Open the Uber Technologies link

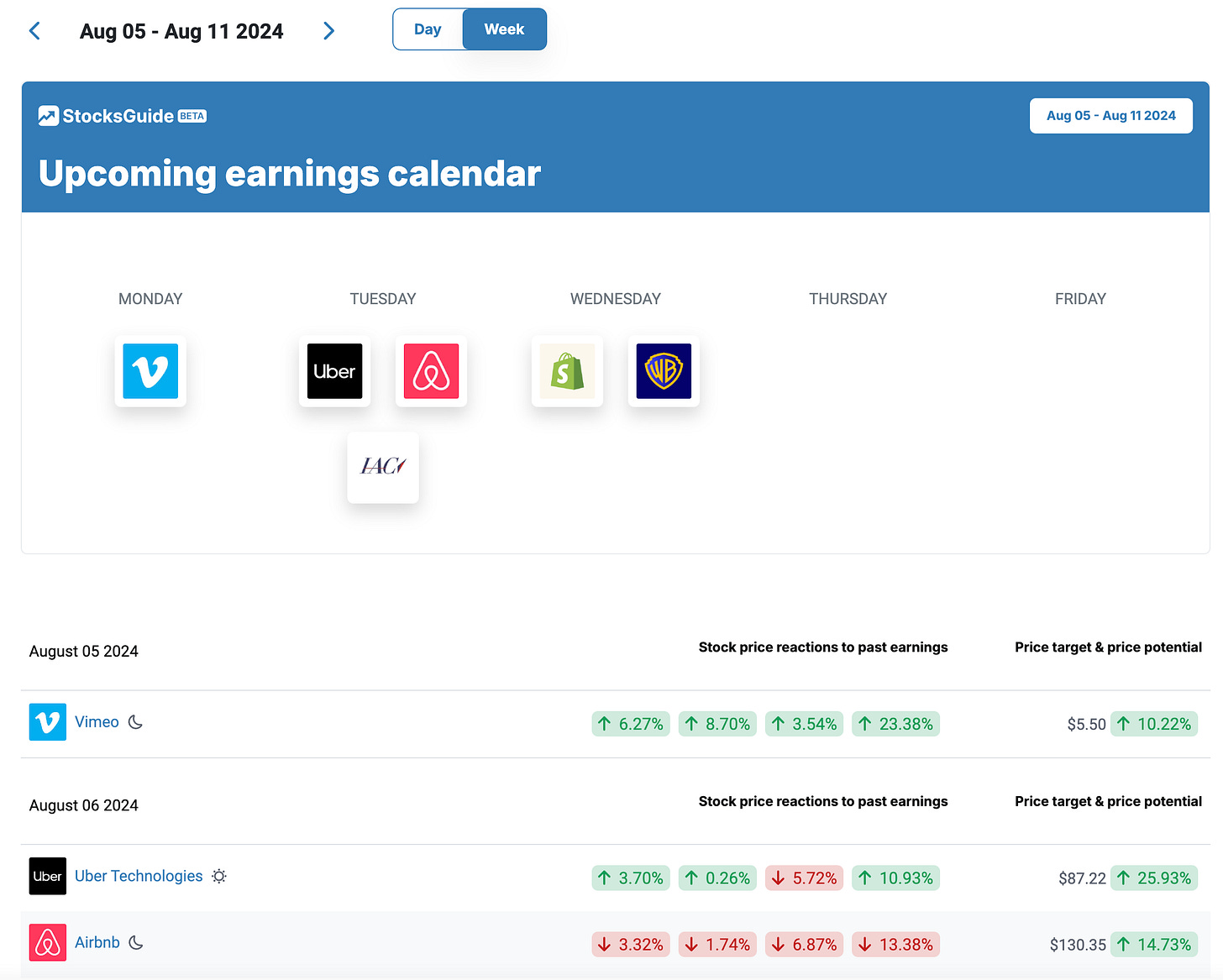(139, 876)
